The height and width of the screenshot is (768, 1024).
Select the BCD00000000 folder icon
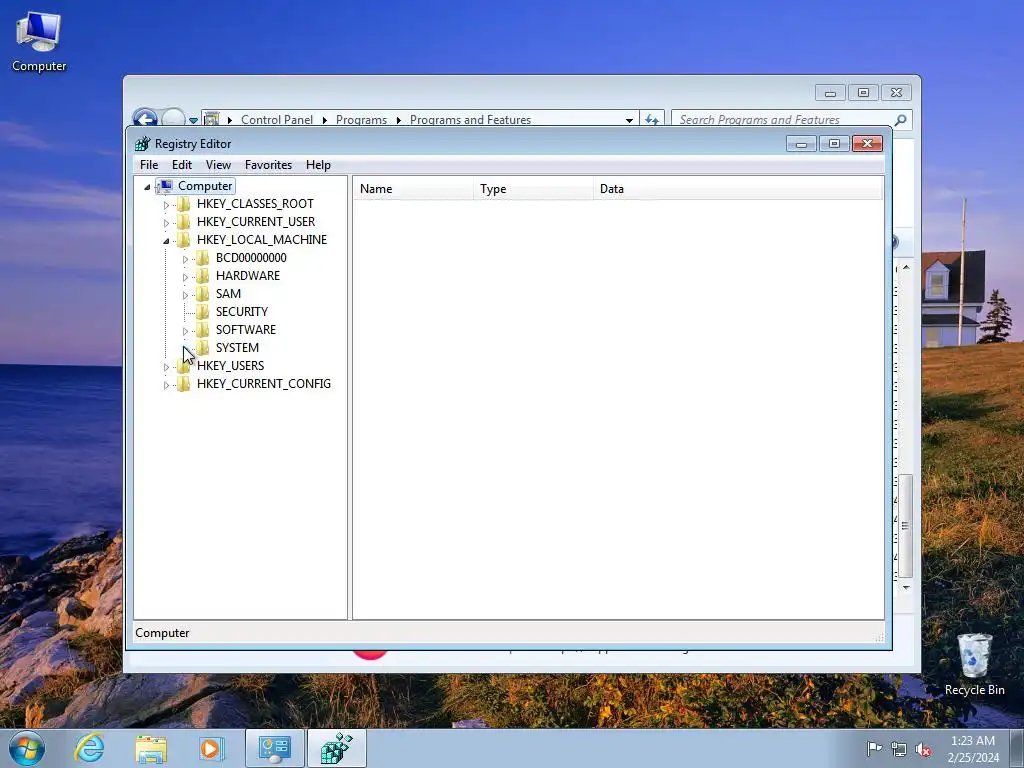point(202,257)
